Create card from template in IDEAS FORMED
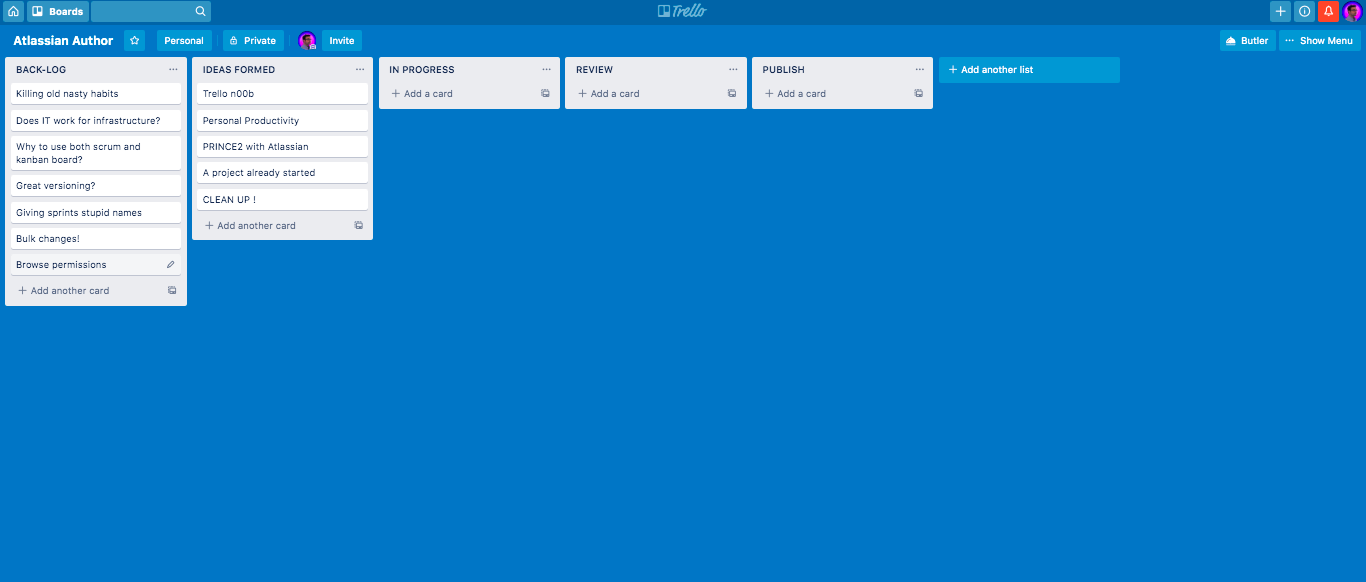This screenshot has height=582, width=1366. (x=359, y=226)
